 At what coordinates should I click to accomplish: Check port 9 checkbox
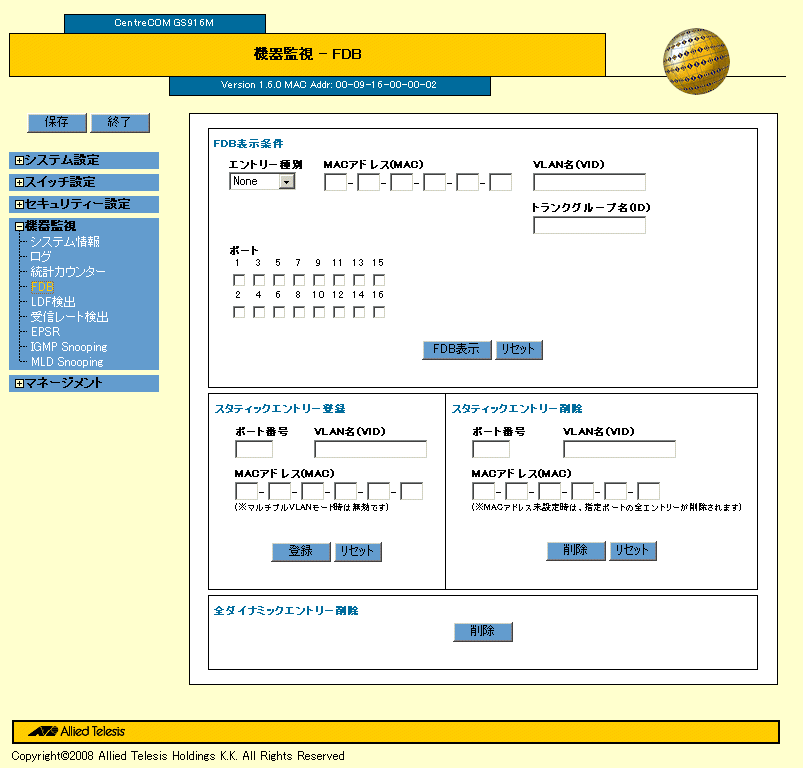(x=319, y=280)
